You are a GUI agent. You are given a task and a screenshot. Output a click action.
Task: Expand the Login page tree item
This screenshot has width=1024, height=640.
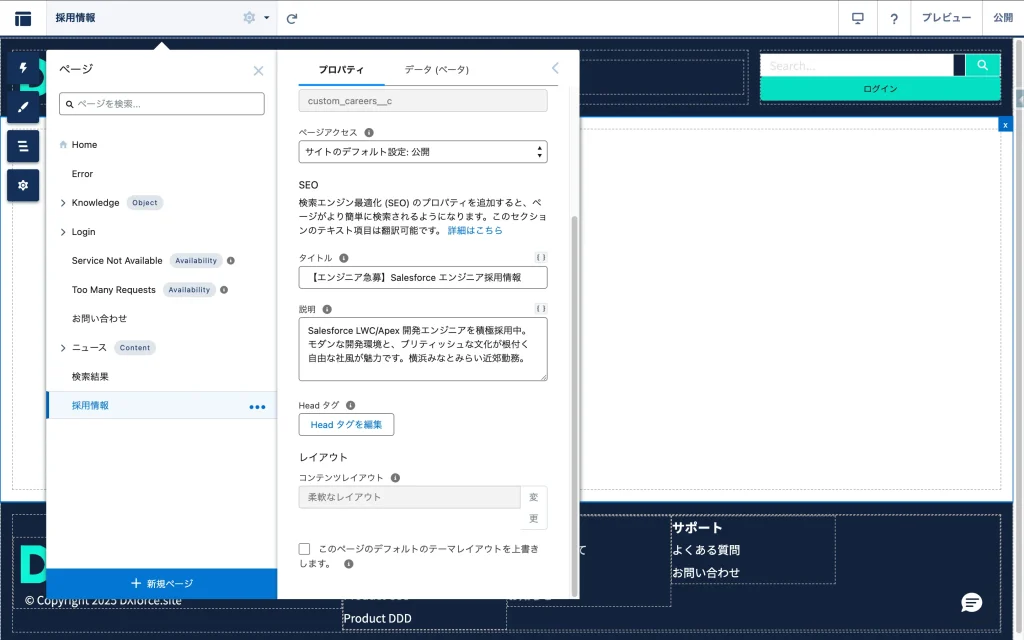(63, 232)
